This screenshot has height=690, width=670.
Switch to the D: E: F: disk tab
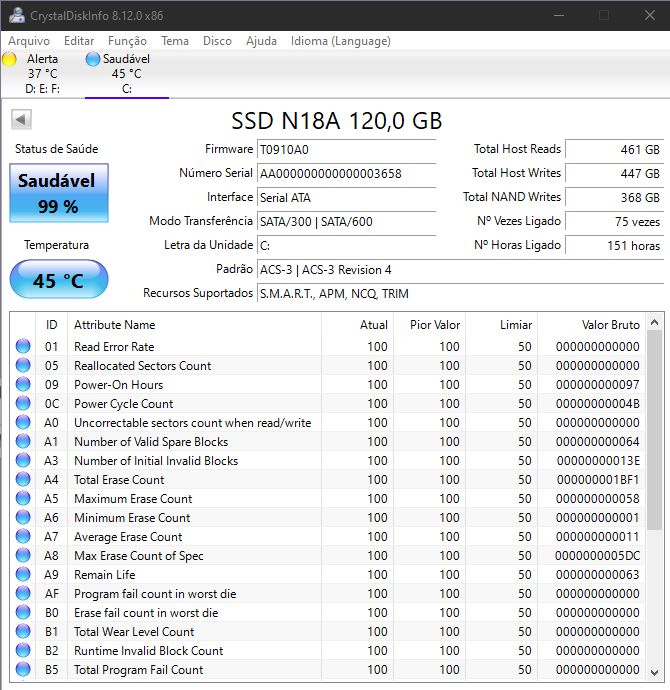(42, 73)
